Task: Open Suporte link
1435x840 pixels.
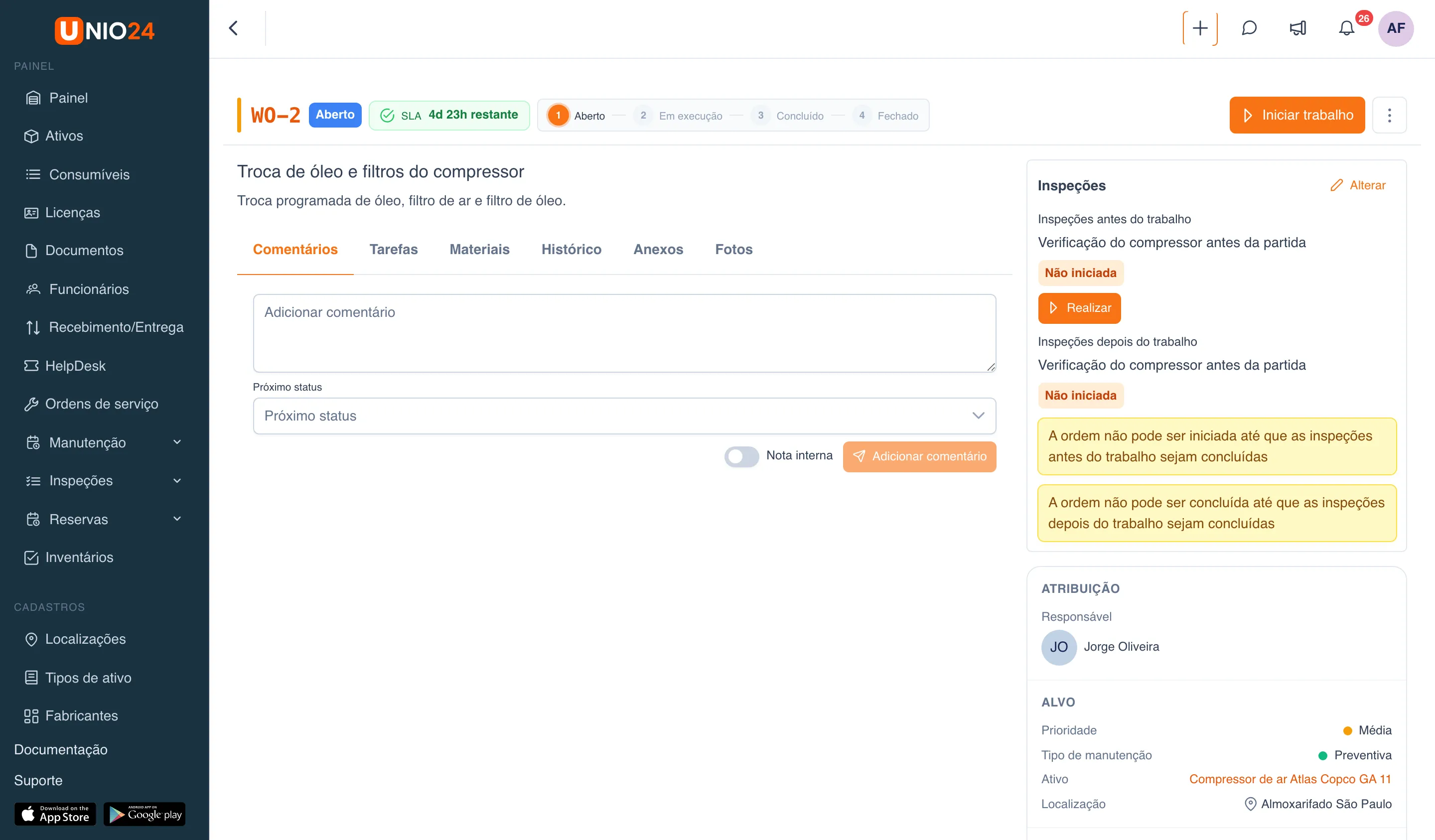Action: (x=38, y=780)
